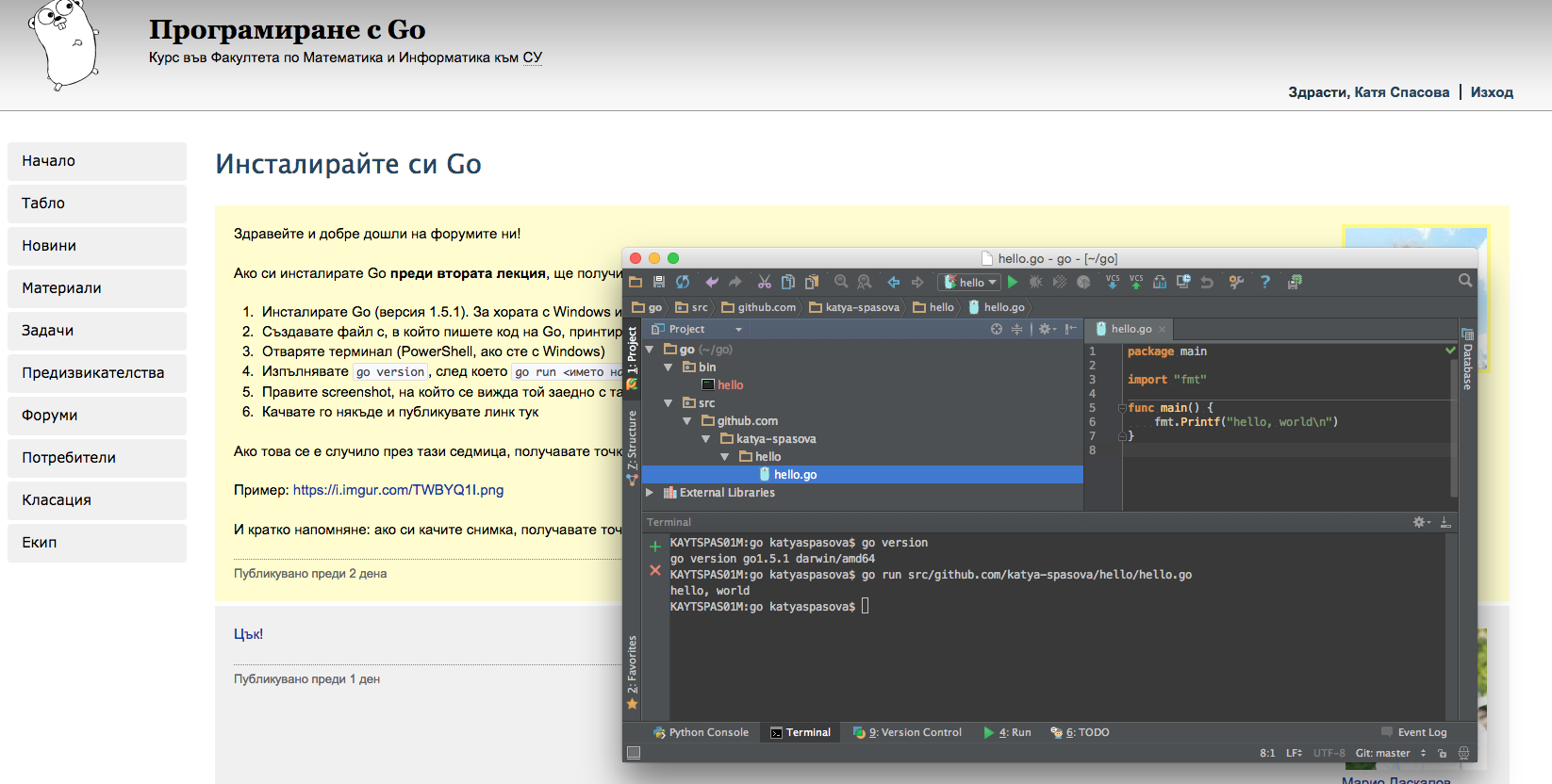Click the Debug bug icon

[x=1036, y=282]
